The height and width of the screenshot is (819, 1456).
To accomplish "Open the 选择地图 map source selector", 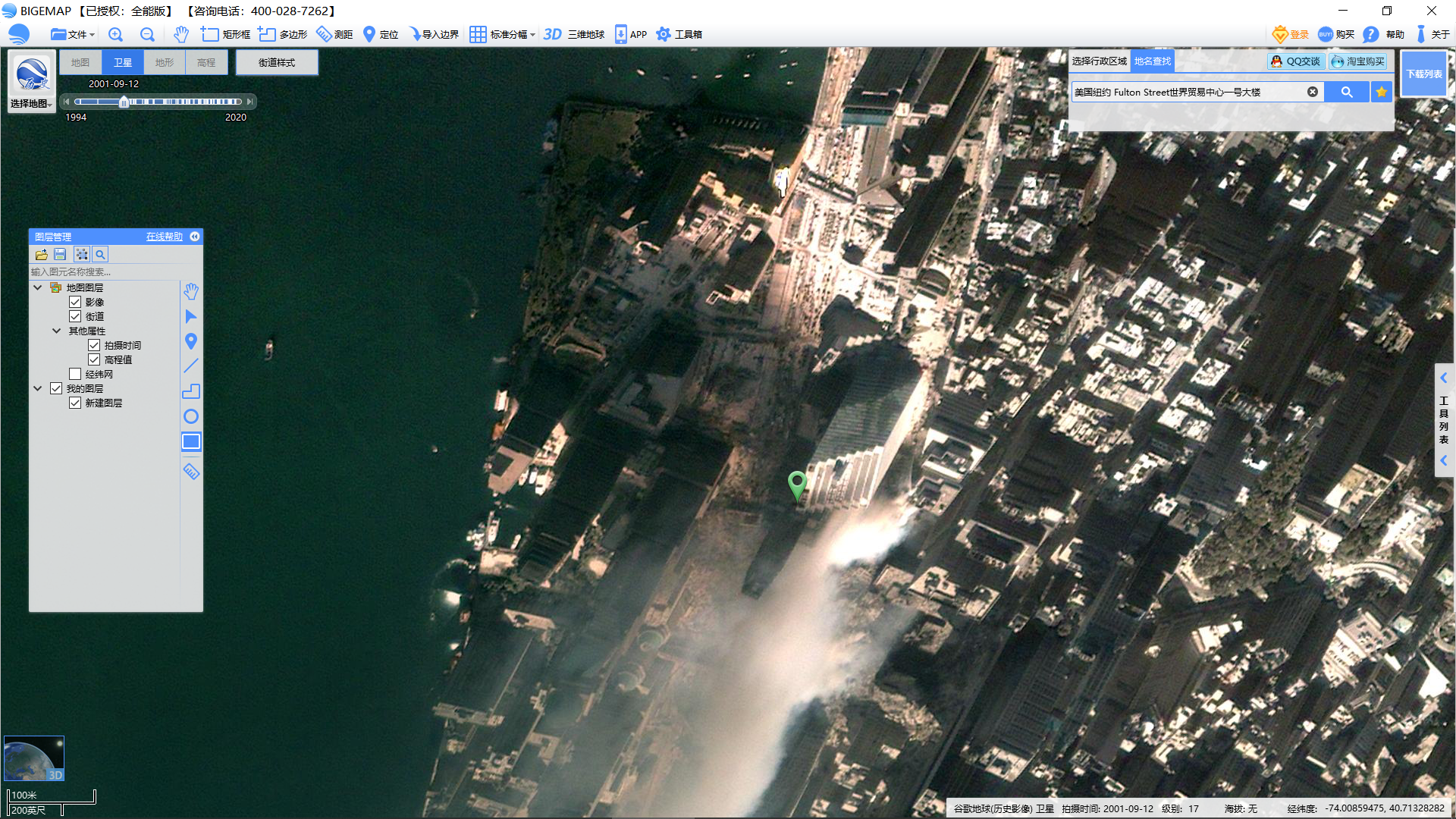I will coord(32,82).
